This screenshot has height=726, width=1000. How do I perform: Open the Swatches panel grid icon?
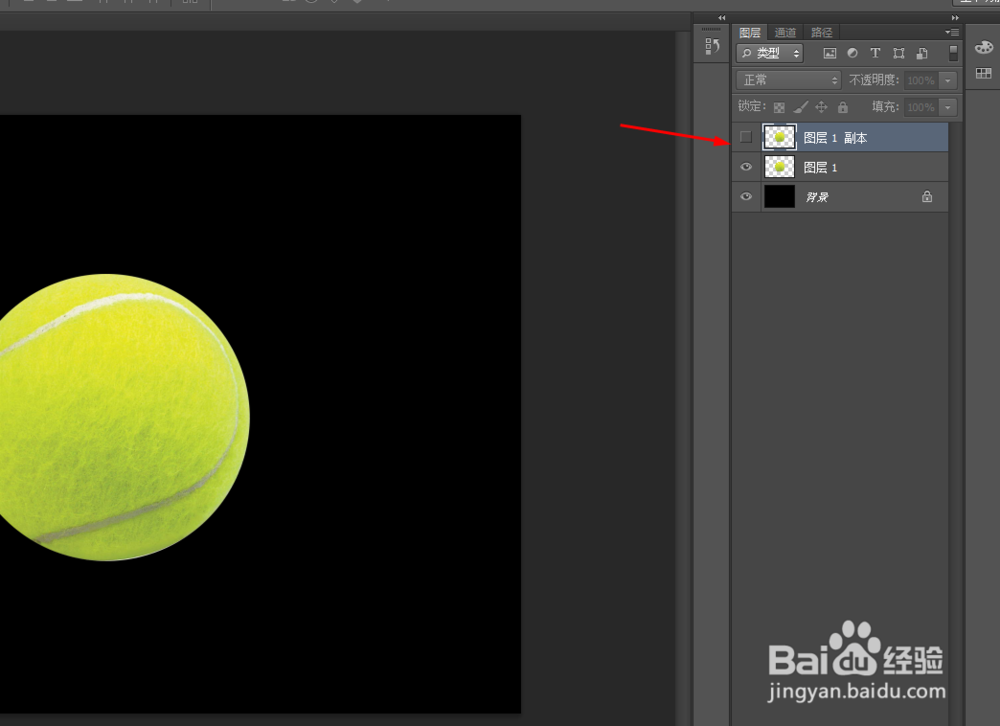(x=983, y=73)
